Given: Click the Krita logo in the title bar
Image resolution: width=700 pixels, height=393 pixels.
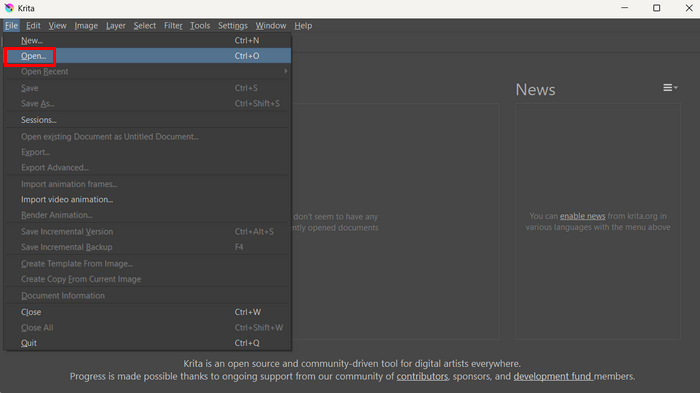Looking at the screenshot, I should (9, 8).
